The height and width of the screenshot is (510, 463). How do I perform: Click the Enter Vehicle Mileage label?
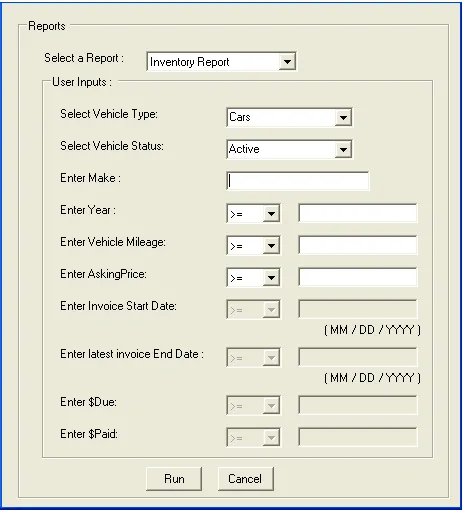(113, 242)
